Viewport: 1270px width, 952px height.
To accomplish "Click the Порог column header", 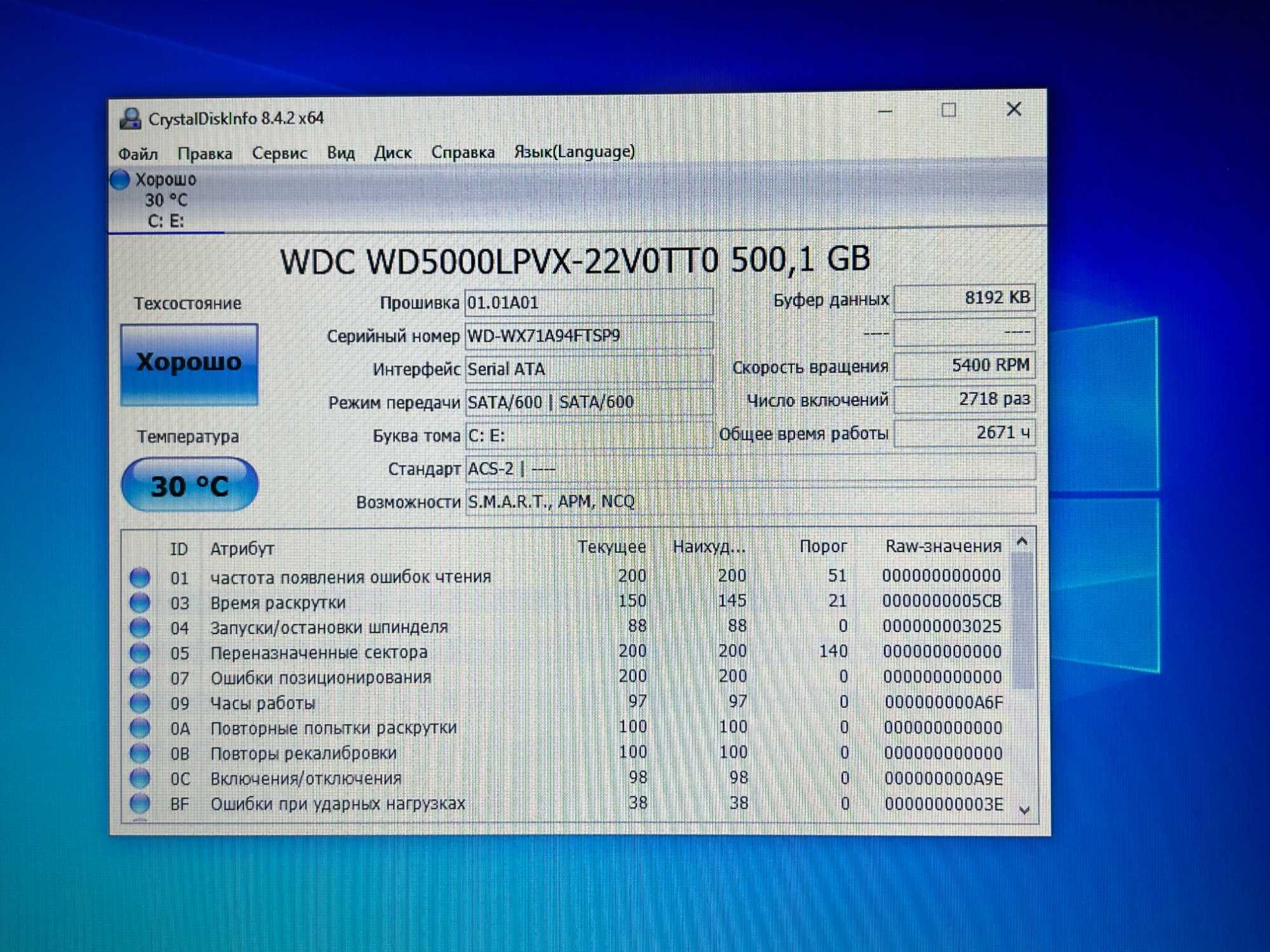I will [x=823, y=546].
